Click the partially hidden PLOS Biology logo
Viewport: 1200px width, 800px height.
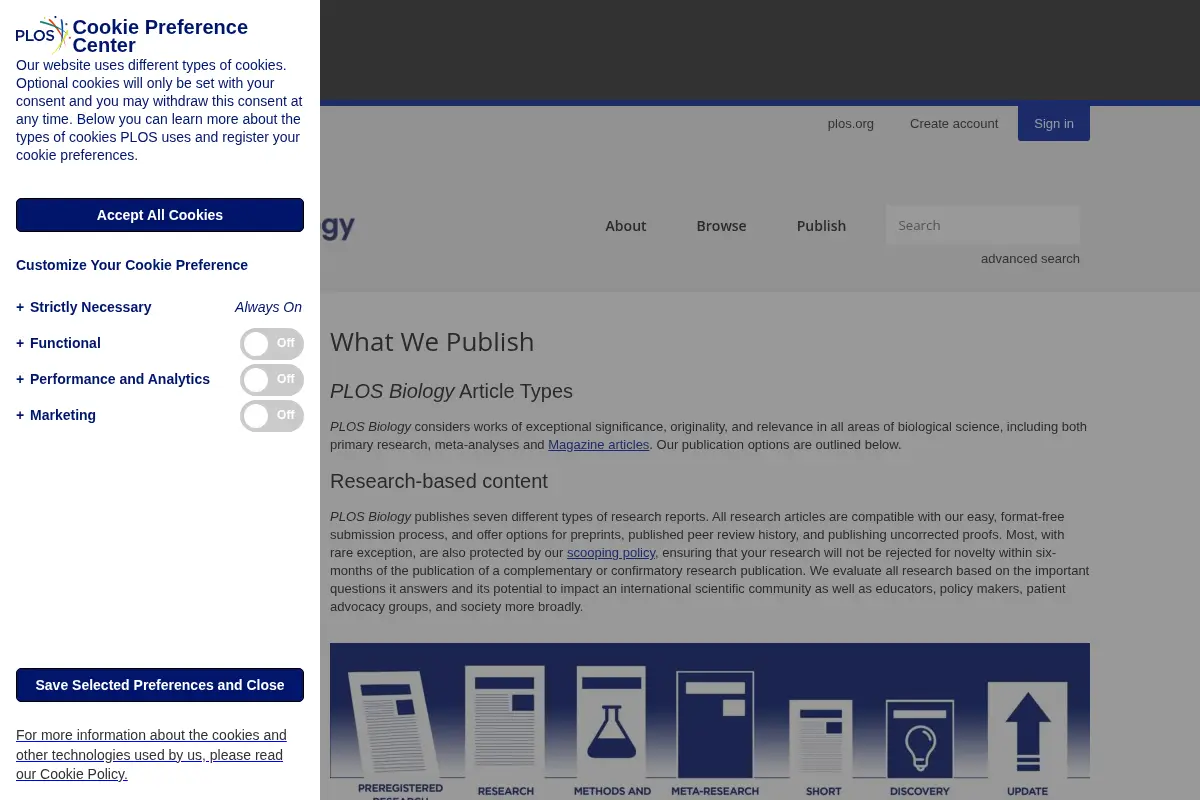click(338, 227)
